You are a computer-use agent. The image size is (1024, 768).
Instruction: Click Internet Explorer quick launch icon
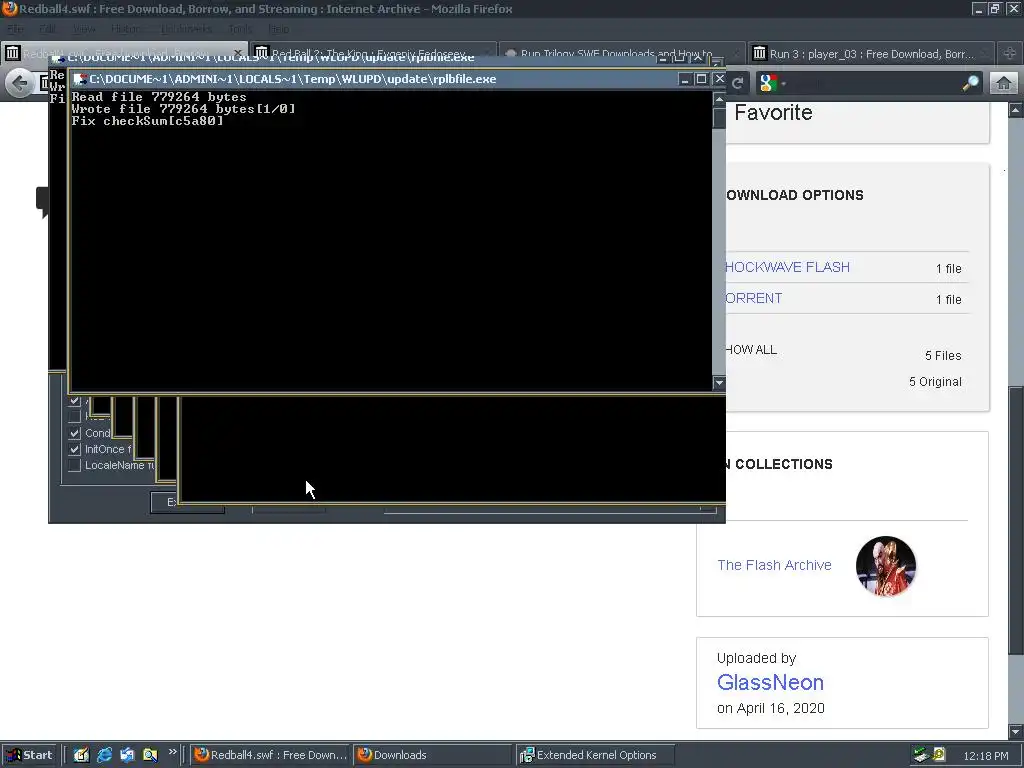pos(104,755)
